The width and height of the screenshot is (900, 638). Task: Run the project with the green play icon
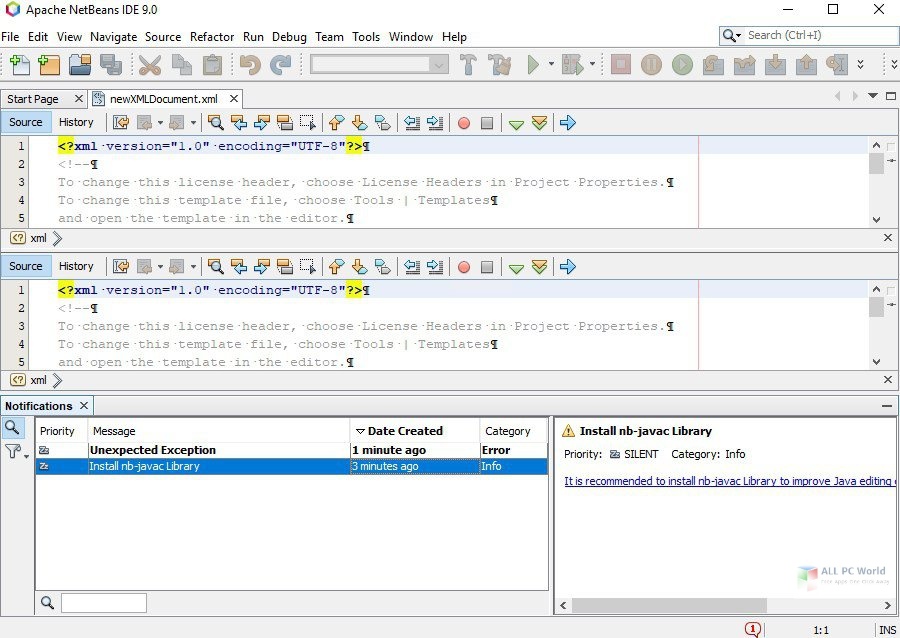[x=533, y=64]
